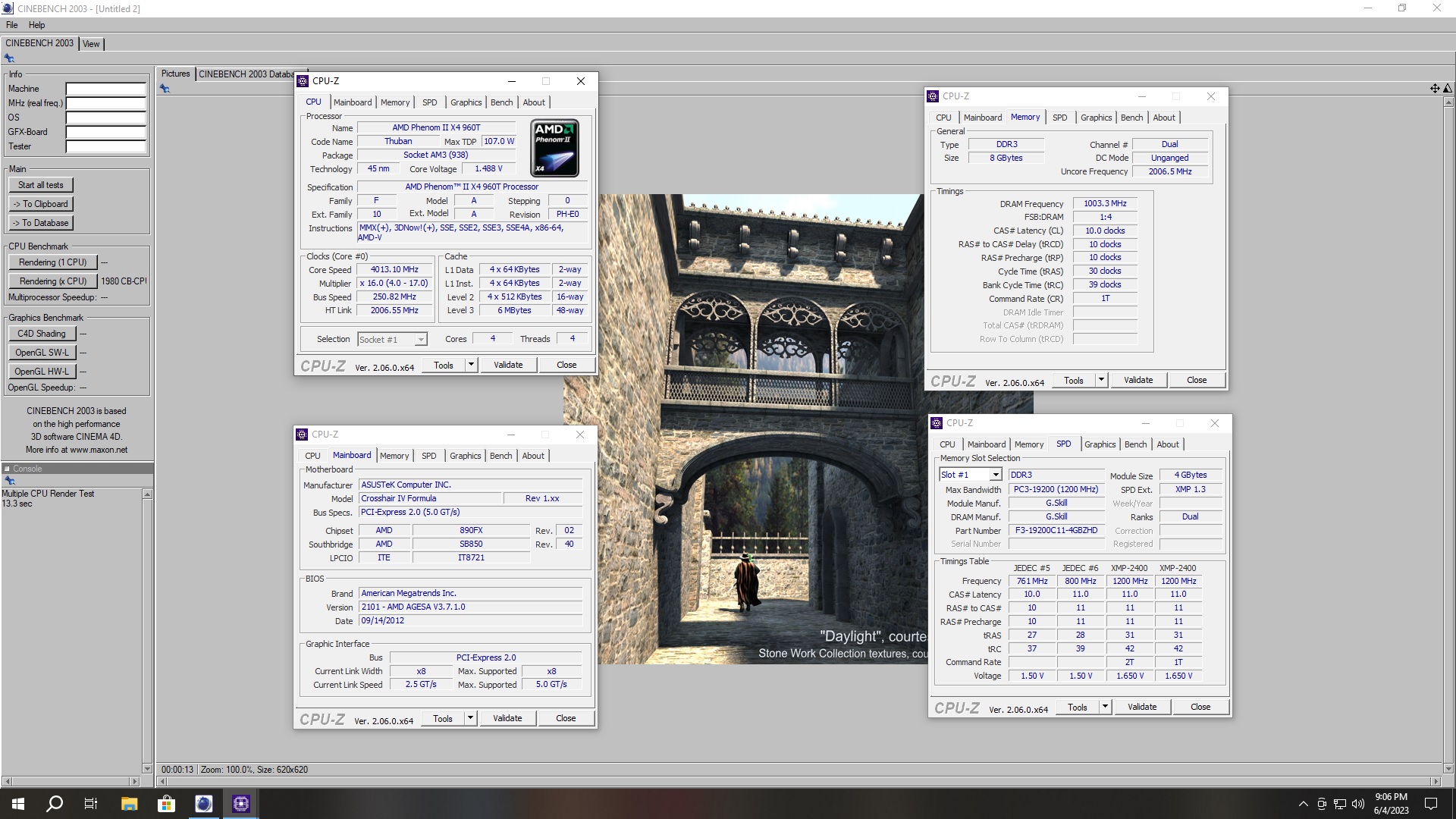This screenshot has width=1456, height=819.
Task: Click the Cinebench pin icon below the tabs
Action: pos(9,58)
